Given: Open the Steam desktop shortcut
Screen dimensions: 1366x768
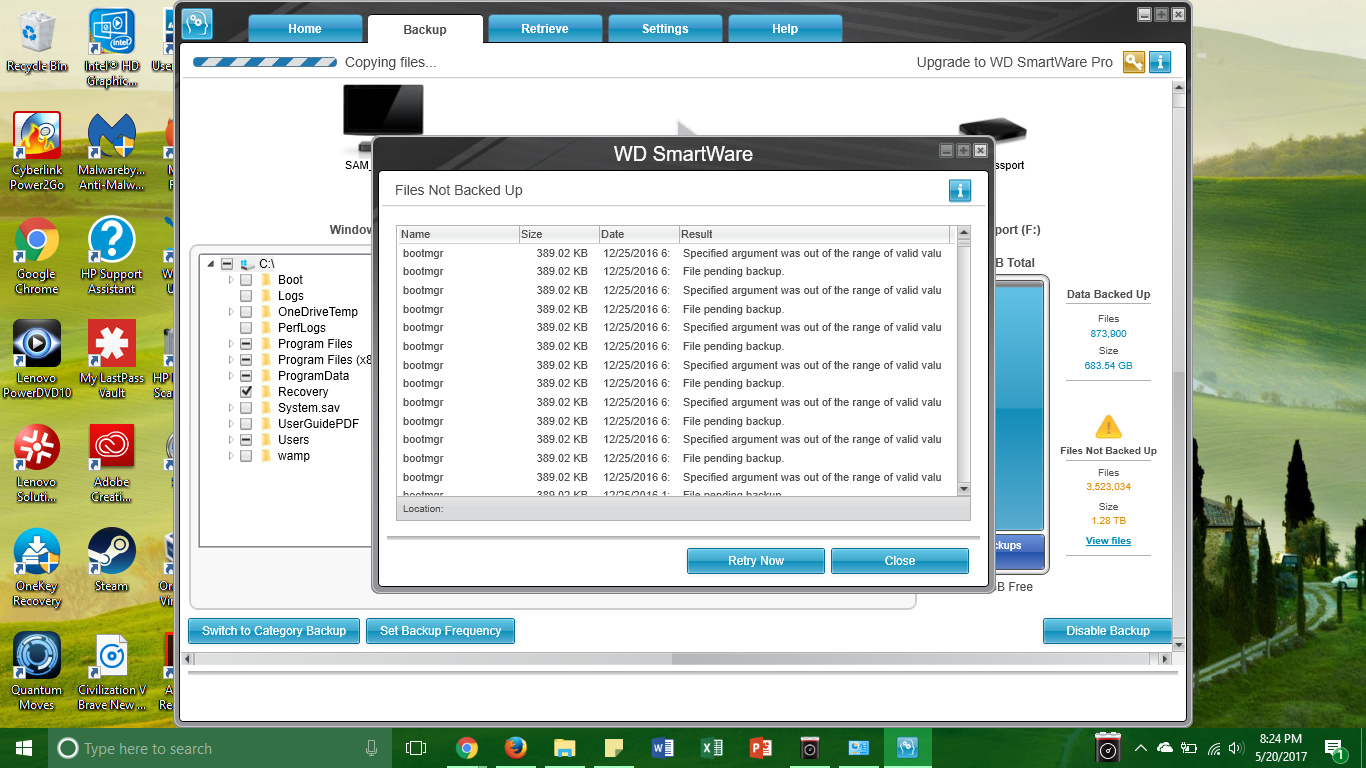Looking at the screenshot, I should point(112,560).
